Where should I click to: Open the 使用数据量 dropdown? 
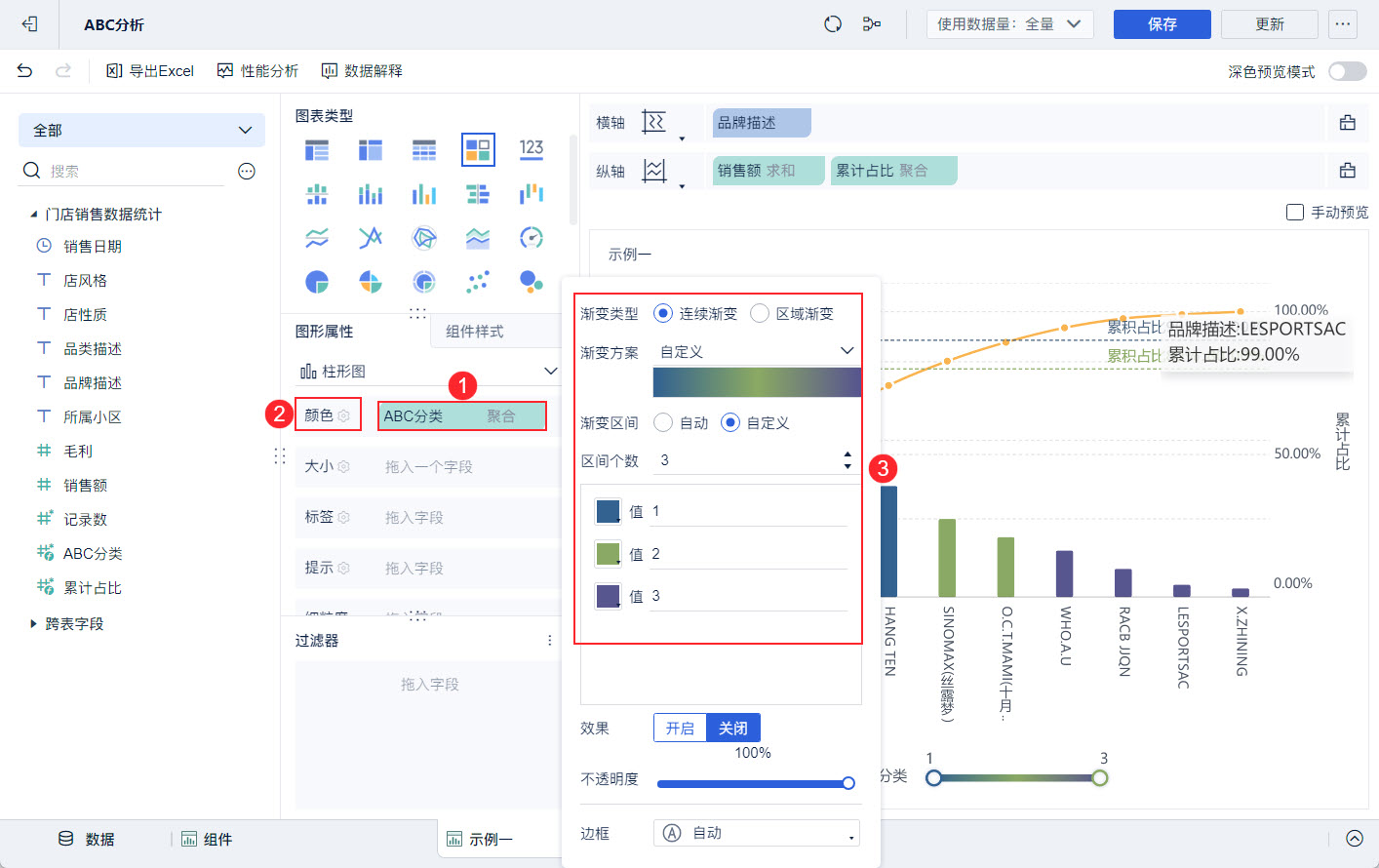1009,24
